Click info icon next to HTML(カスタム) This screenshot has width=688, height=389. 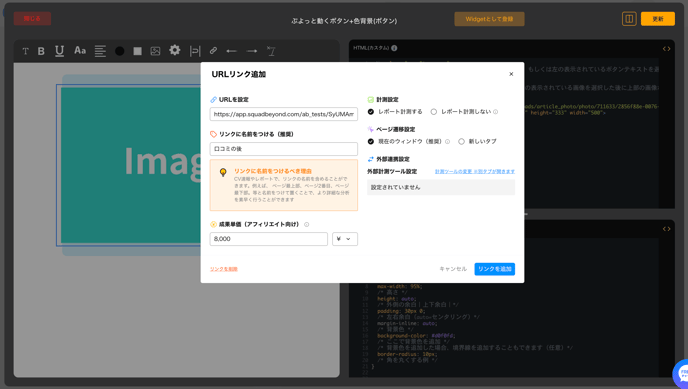(x=394, y=48)
